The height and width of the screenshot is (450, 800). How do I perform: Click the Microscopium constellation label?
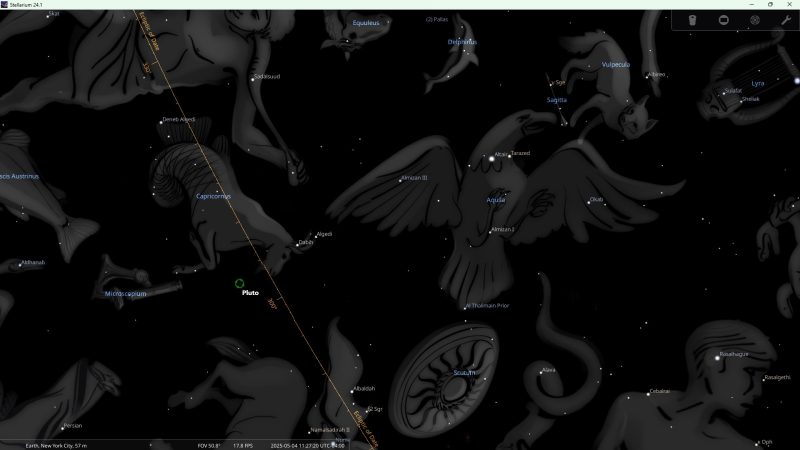(126, 294)
